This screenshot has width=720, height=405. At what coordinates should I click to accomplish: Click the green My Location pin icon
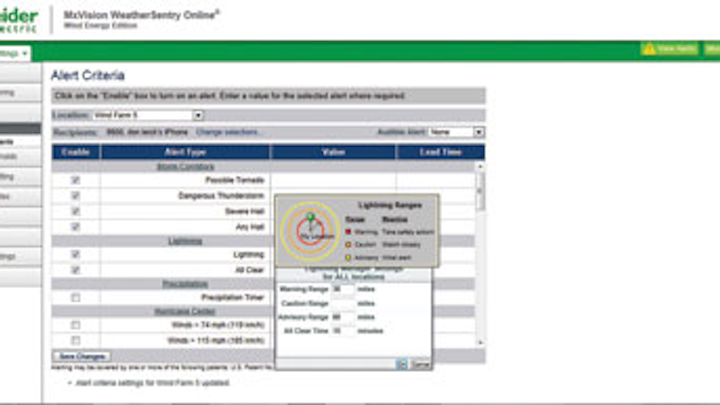point(311,218)
